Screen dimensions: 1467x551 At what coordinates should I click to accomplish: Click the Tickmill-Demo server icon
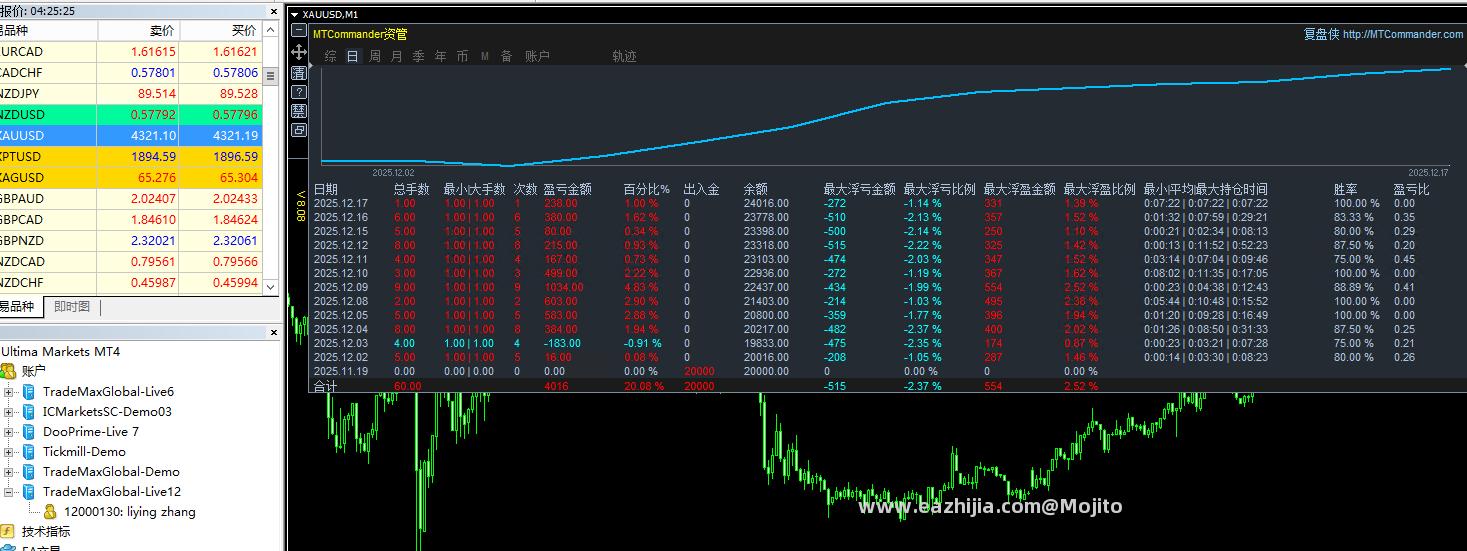(29, 452)
